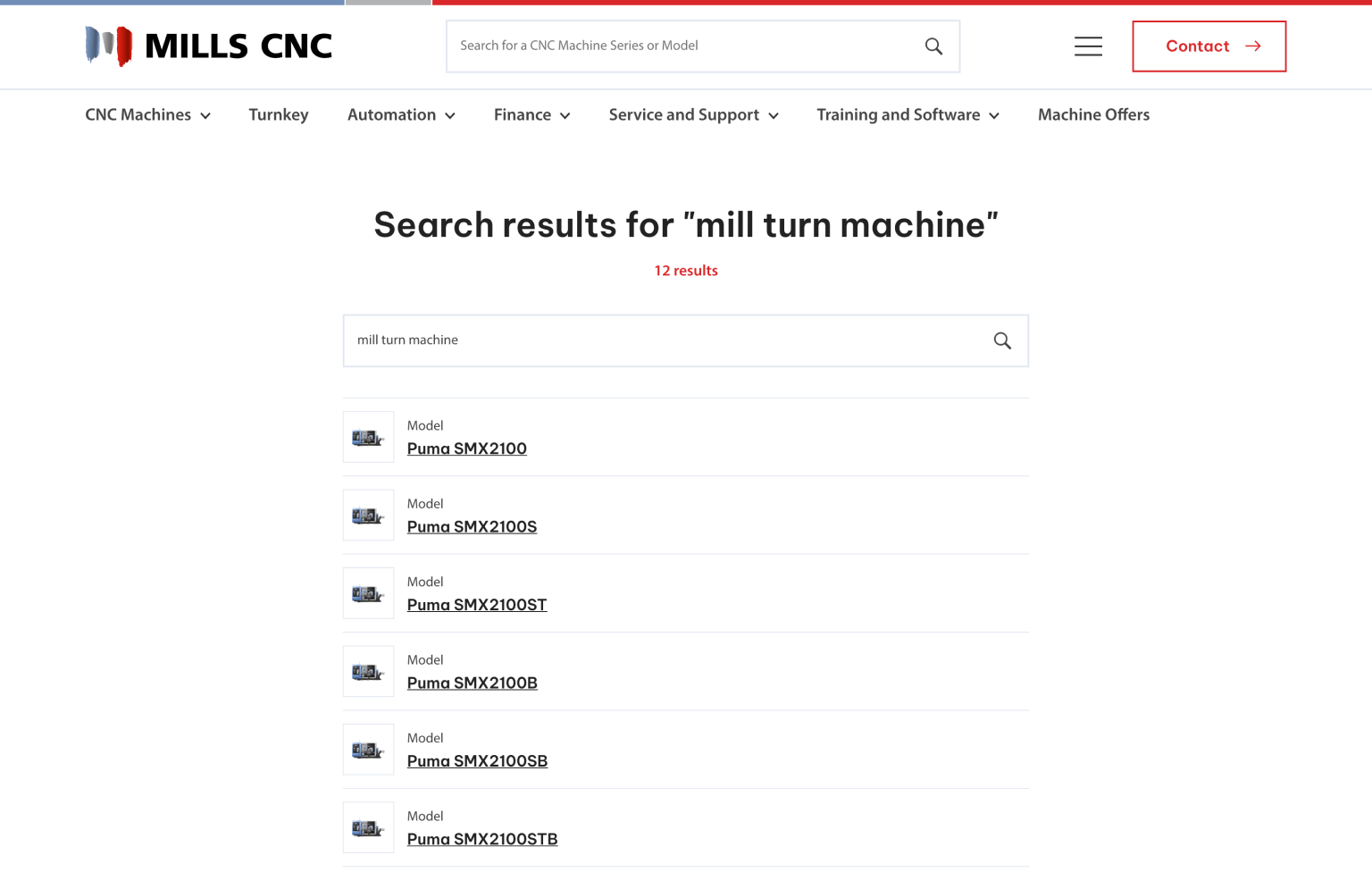
Task: Click the Puma SMX2100ST thumbnail image
Action: click(368, 593)
